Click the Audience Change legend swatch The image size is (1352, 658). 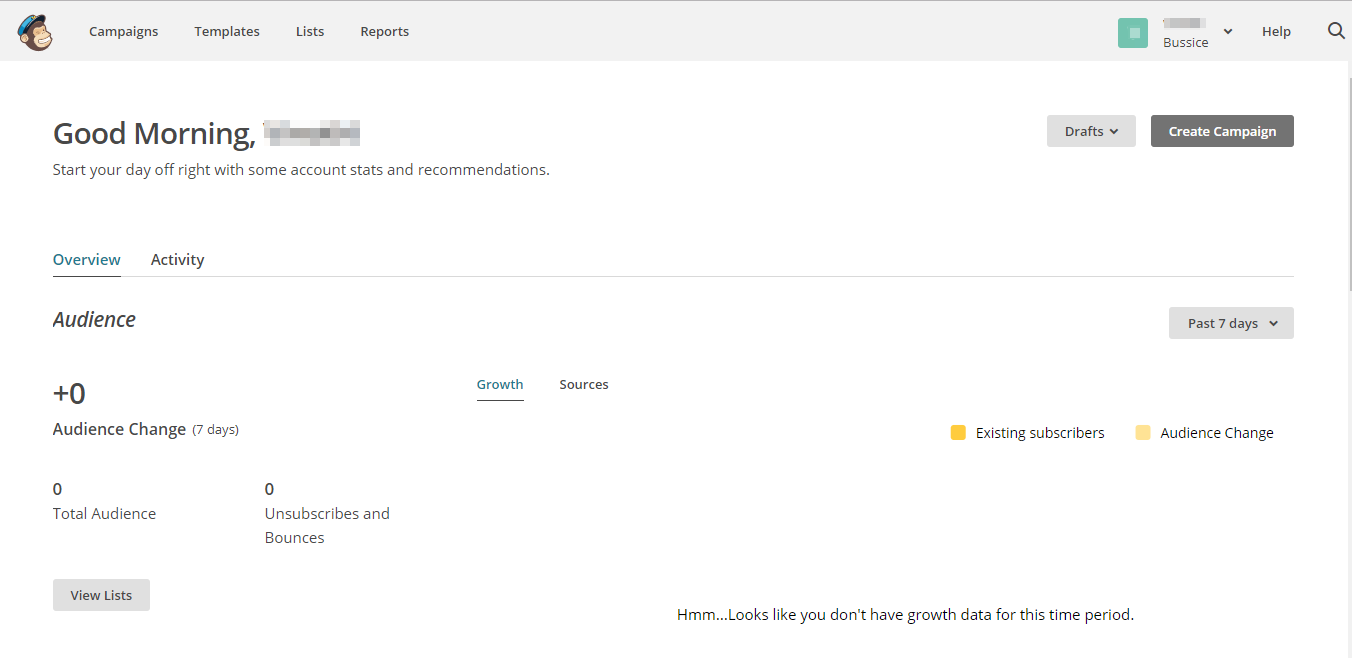pyautogui.click(x=1143, y=433)
